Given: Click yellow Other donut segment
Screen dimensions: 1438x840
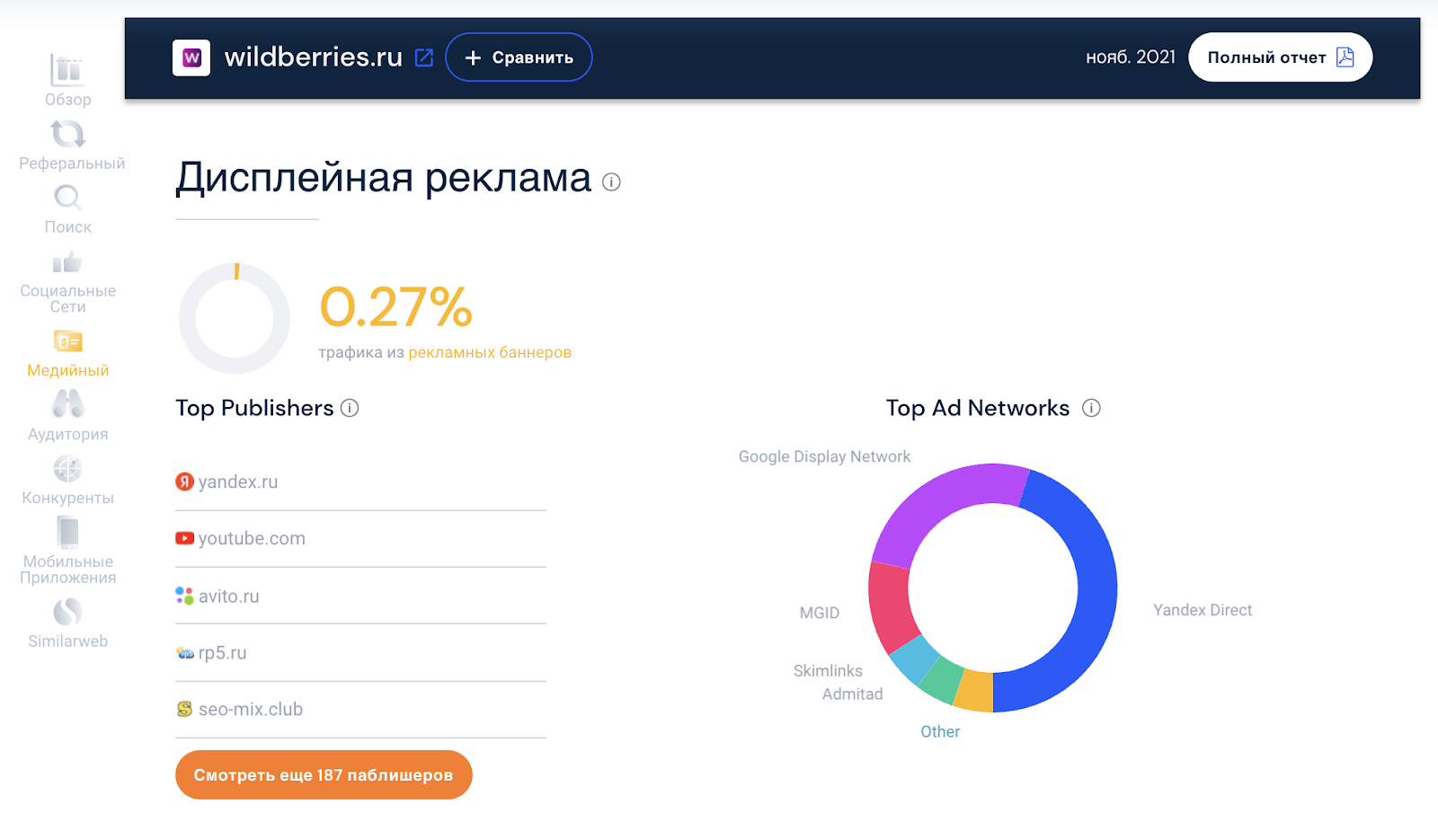Looking at the screenshot, I should (x=974, y=692).
